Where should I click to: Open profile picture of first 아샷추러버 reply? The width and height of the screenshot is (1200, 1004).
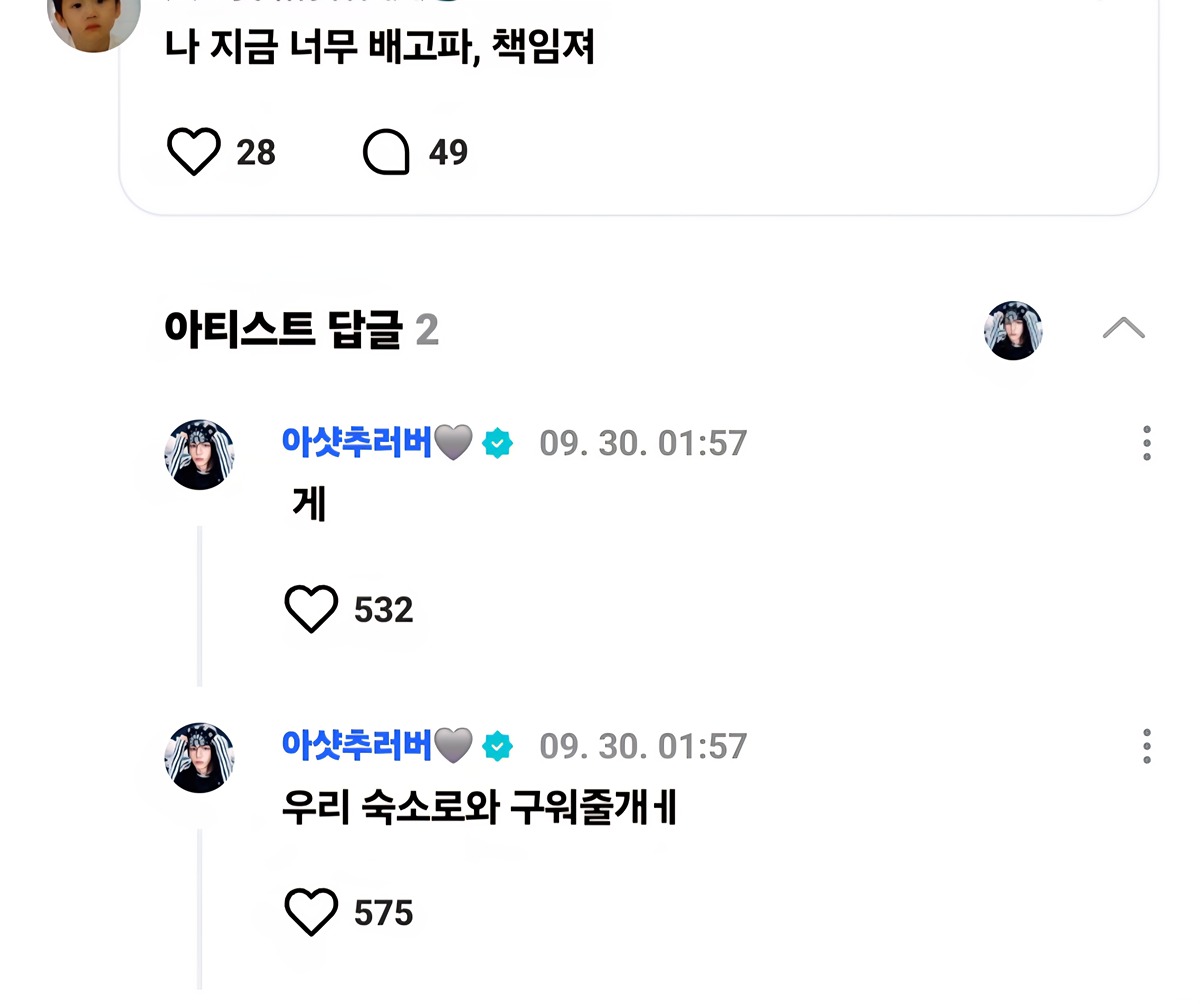tap(199, 455)
